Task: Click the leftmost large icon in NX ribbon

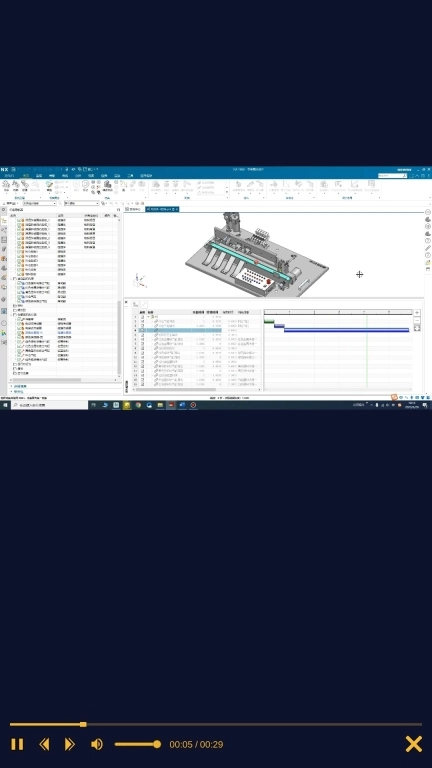Action: coord(6,185)
